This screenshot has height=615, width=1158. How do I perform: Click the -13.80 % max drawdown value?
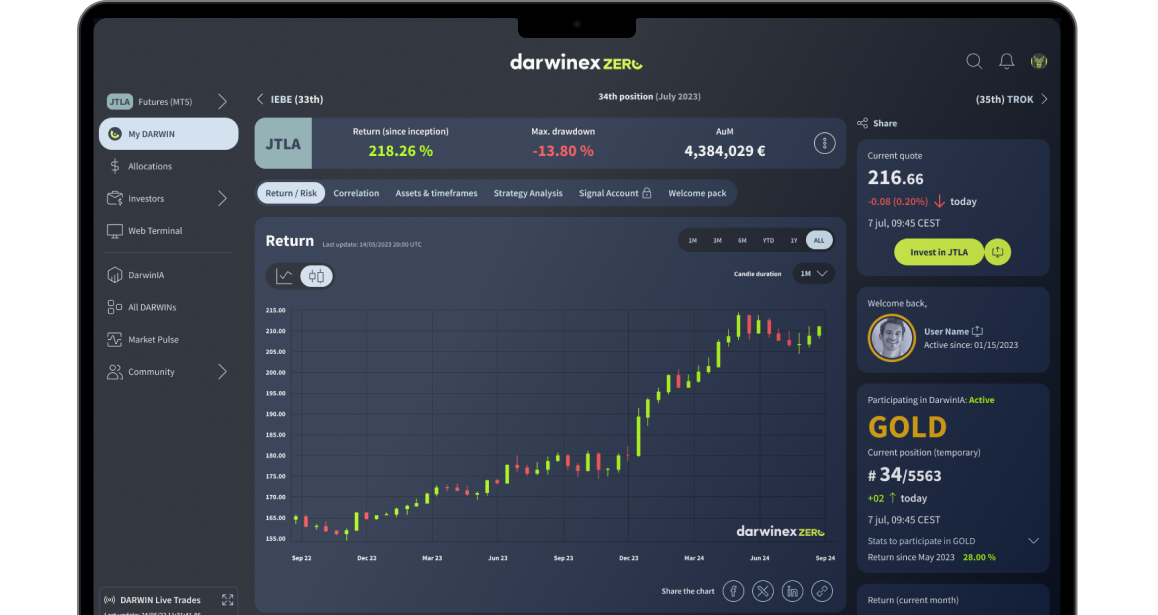(563, 151)
